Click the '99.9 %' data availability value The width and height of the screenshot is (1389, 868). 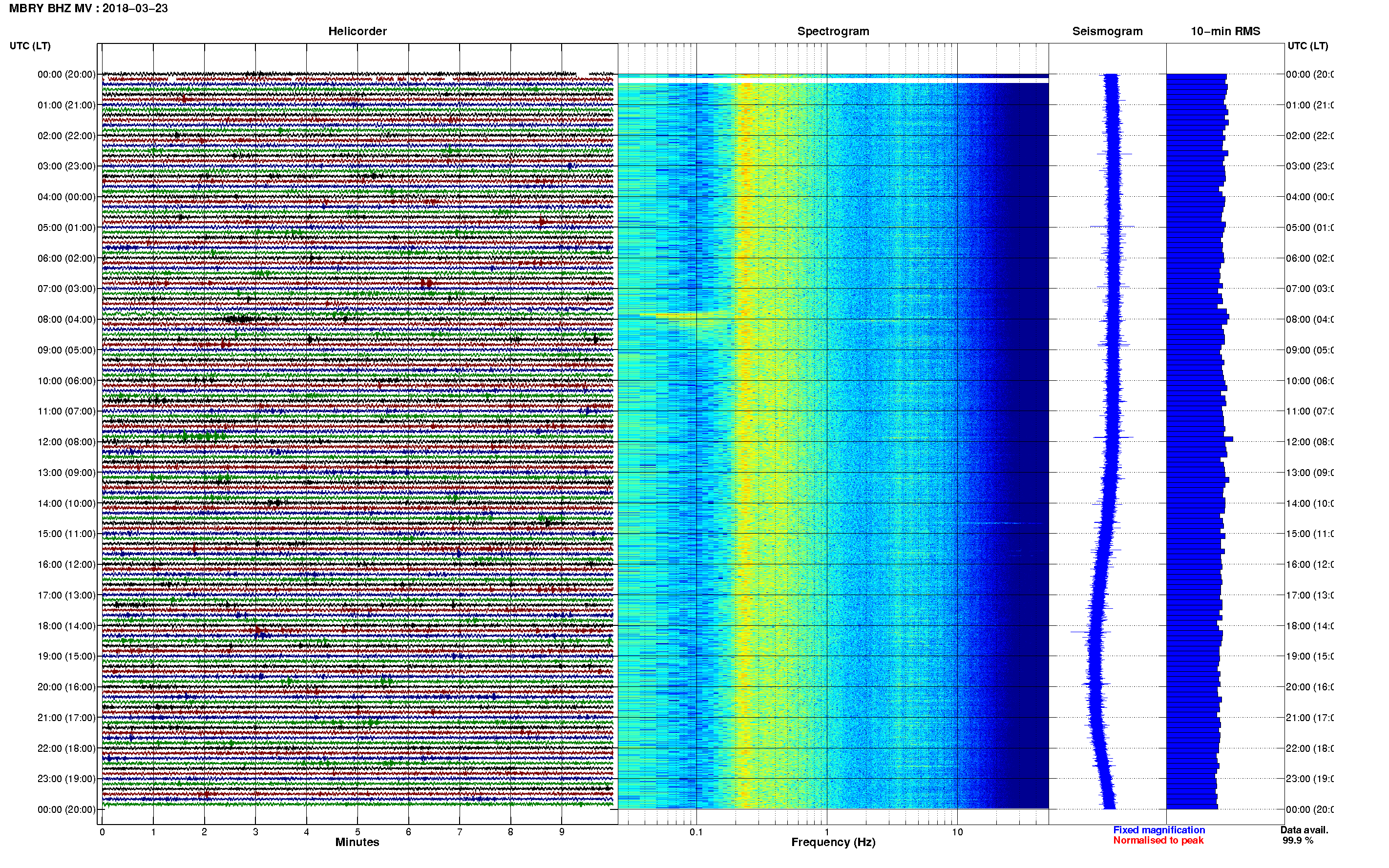click(x=1298, y=841)
